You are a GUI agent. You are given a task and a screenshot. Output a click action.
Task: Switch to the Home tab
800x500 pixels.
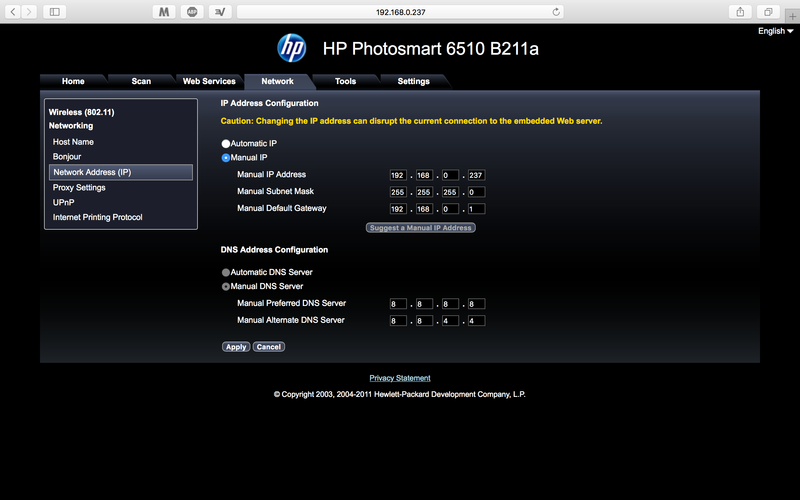73,81
